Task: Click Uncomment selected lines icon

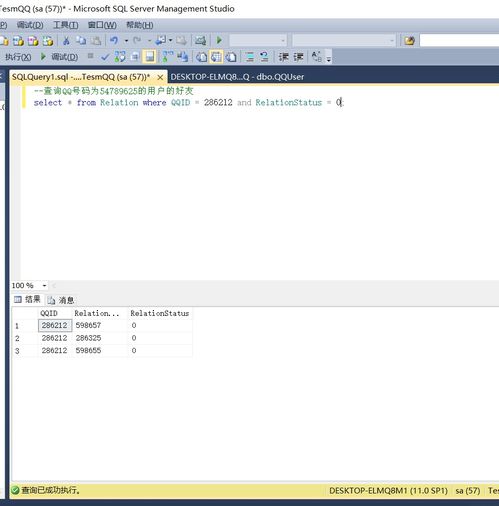Action: (264, 57)
